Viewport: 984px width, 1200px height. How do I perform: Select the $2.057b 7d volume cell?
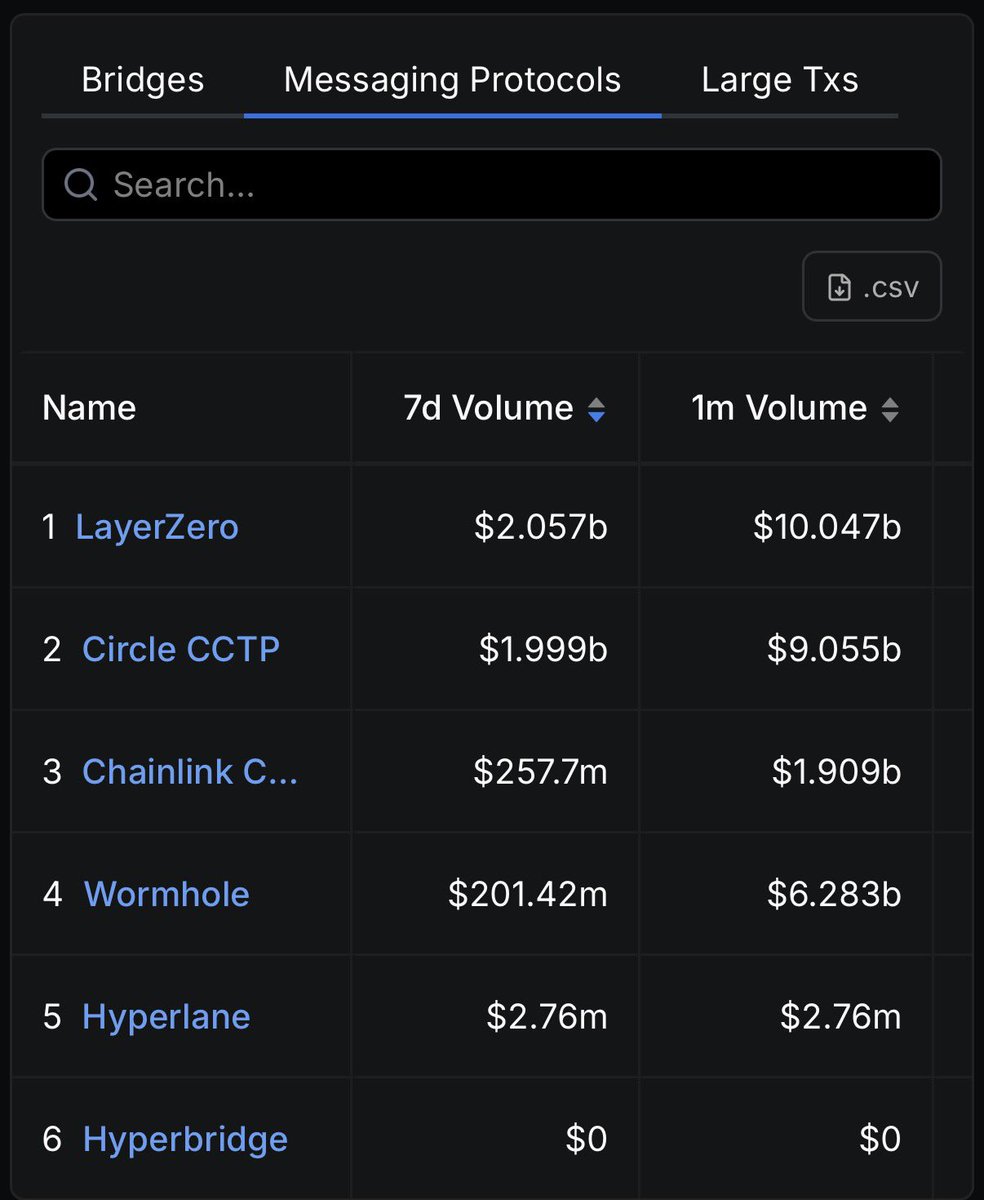[x=495, y=527]
